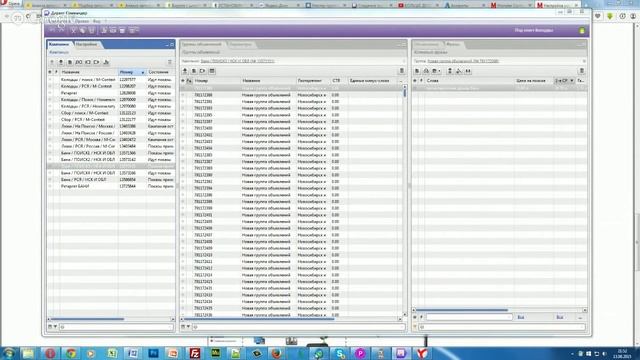Open the group link above phrases table
This screenshot has width=640, height=360.
[463, 61]
